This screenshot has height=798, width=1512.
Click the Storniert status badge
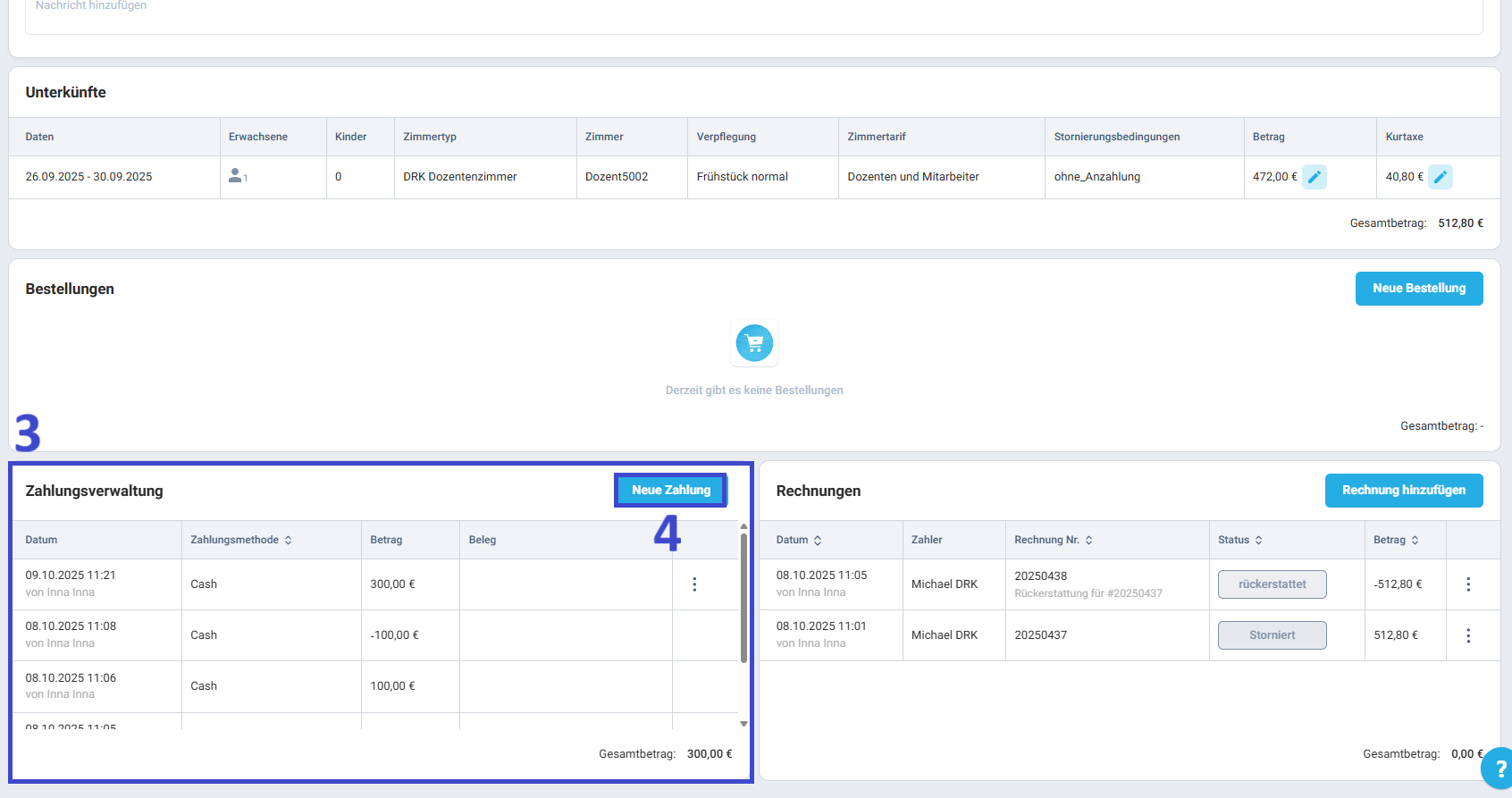point(1272,635)
